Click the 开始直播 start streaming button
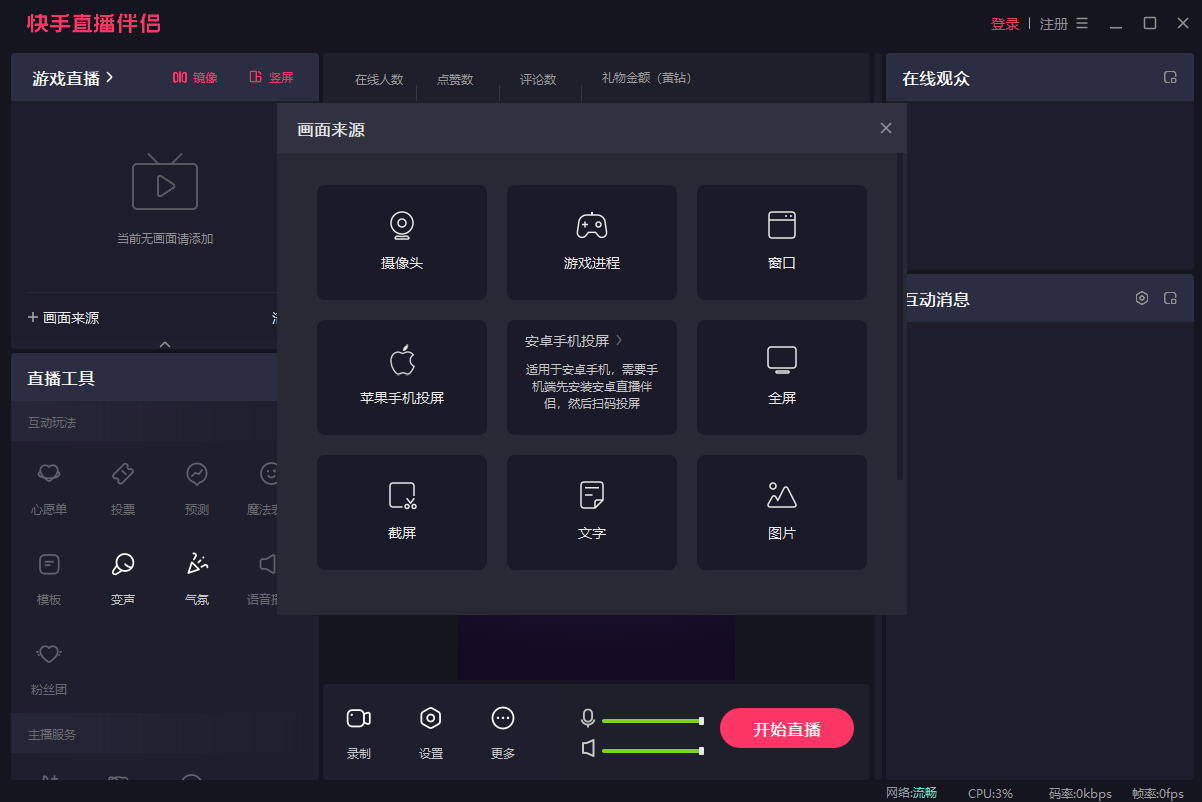The height and width of the screenshot is (802, 1202). pos(786,728)
